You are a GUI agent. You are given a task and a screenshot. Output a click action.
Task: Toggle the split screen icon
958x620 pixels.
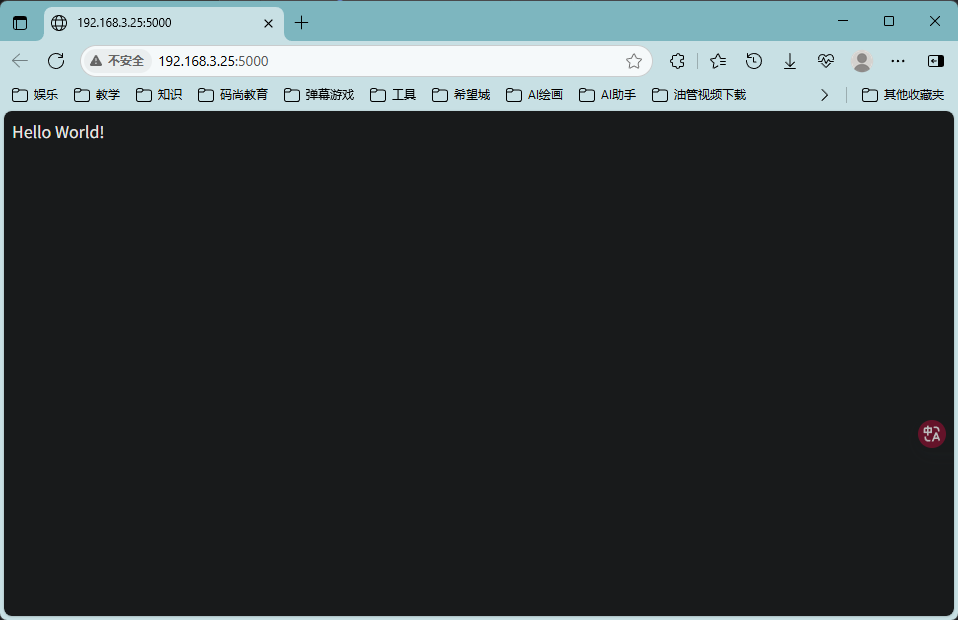(x=934, y=61)
